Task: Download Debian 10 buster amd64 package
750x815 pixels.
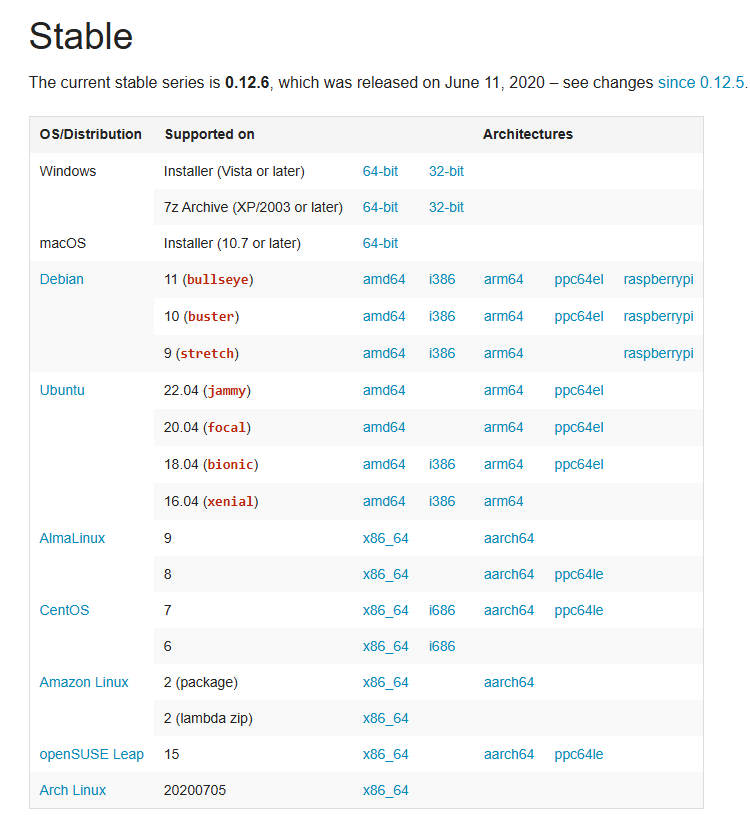Action: pos(384,317)
